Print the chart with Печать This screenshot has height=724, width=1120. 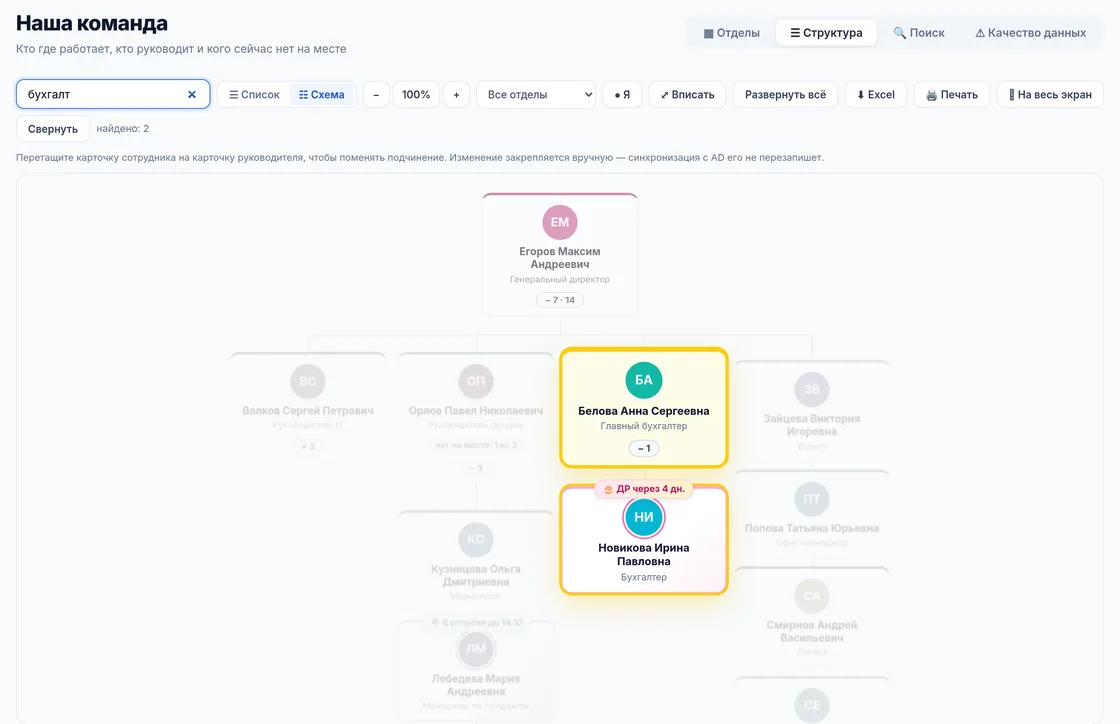click(x=952, y=94)
